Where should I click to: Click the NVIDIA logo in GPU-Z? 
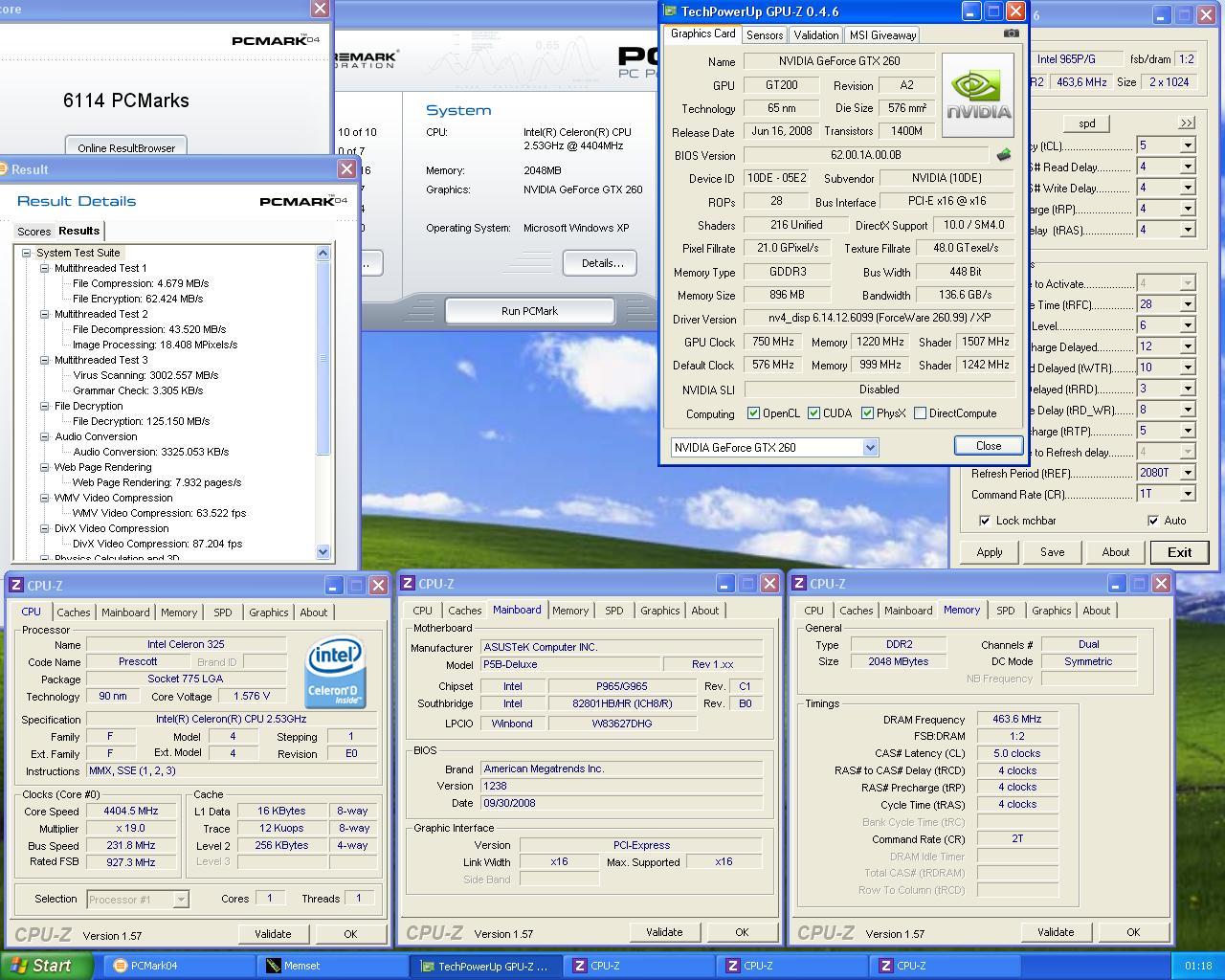[x=978, y=95]
